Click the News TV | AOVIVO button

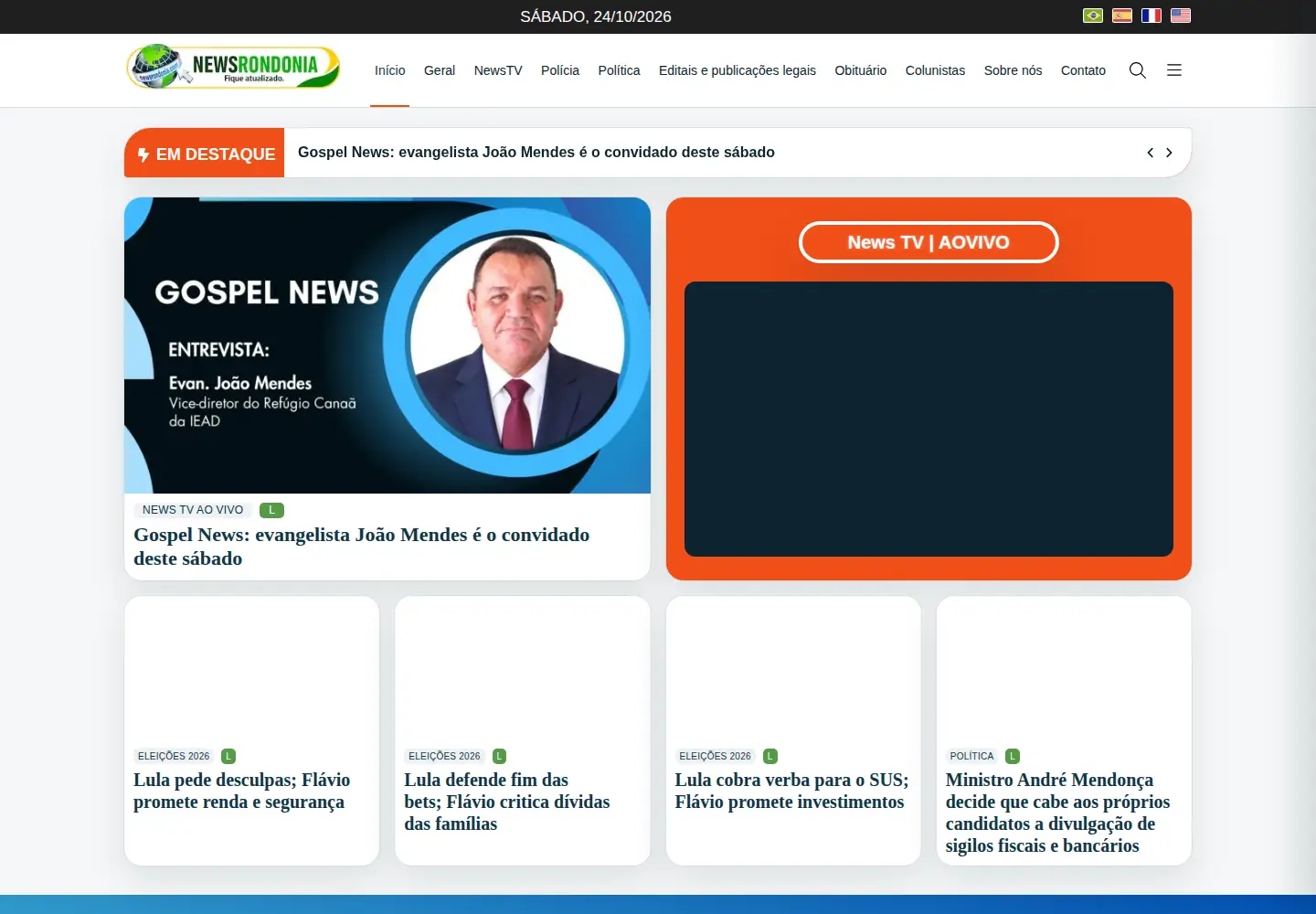929,242
